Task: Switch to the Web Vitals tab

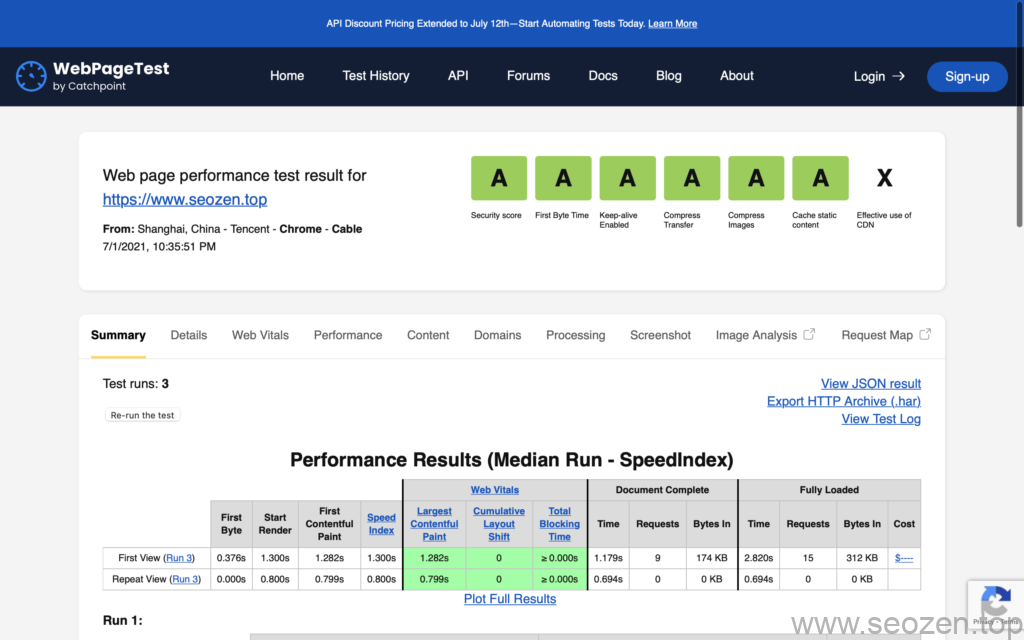Action: coord(260,335)
